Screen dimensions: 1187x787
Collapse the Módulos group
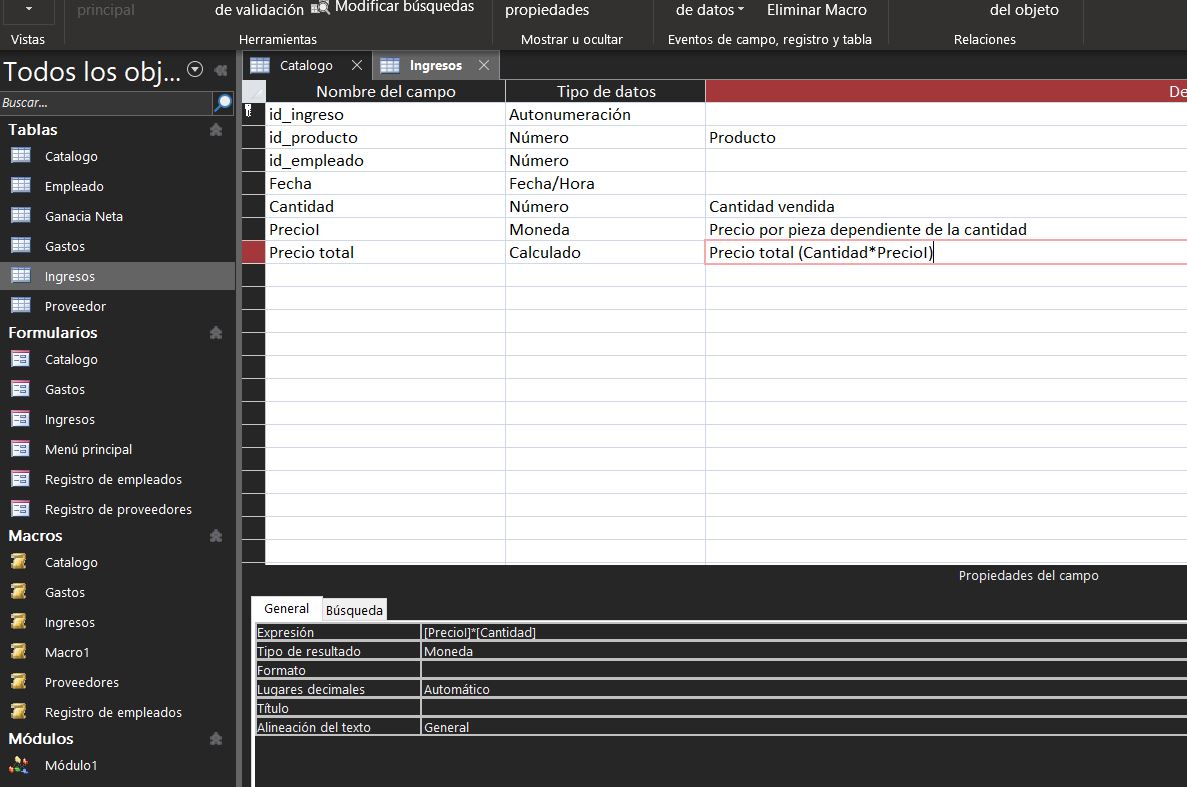(x=216, y=739)
